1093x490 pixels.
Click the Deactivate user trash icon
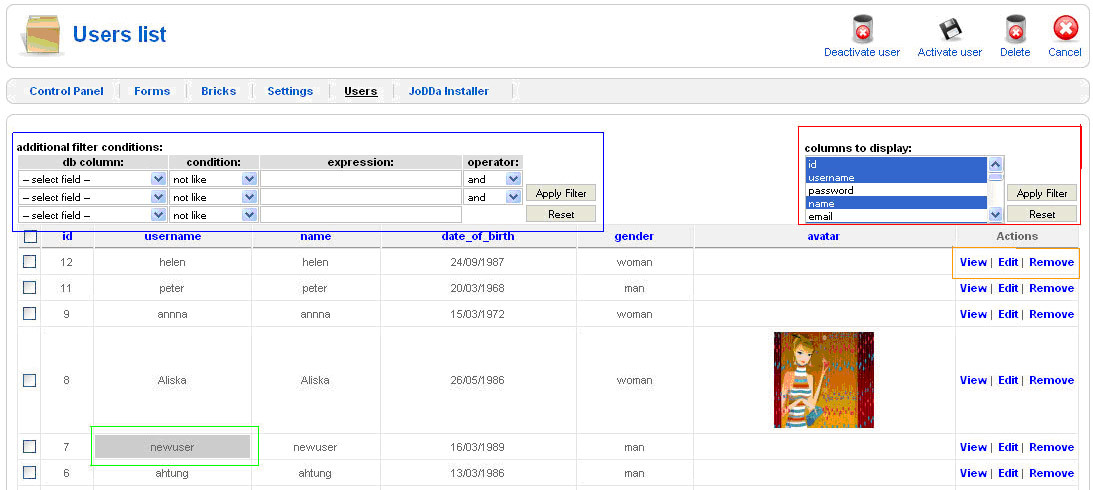[862, 30]
